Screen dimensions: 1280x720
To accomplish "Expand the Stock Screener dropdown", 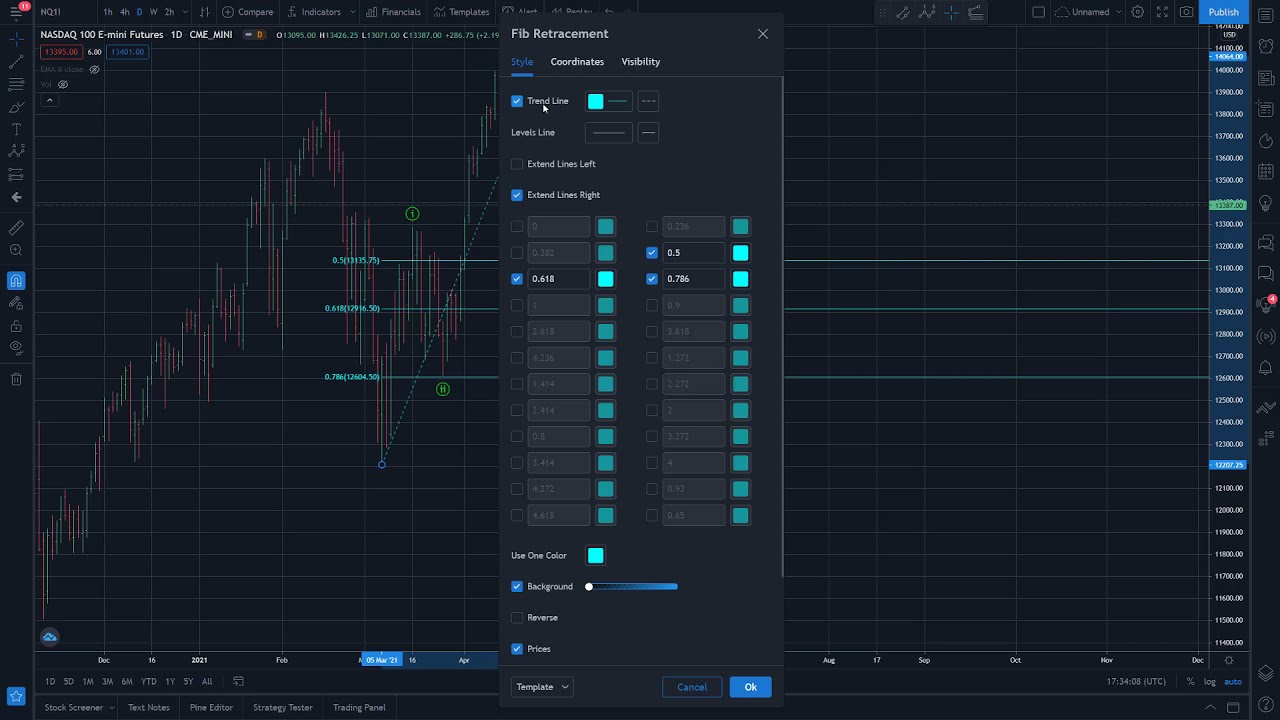I will pyautogui.click(x=111, y=708).
